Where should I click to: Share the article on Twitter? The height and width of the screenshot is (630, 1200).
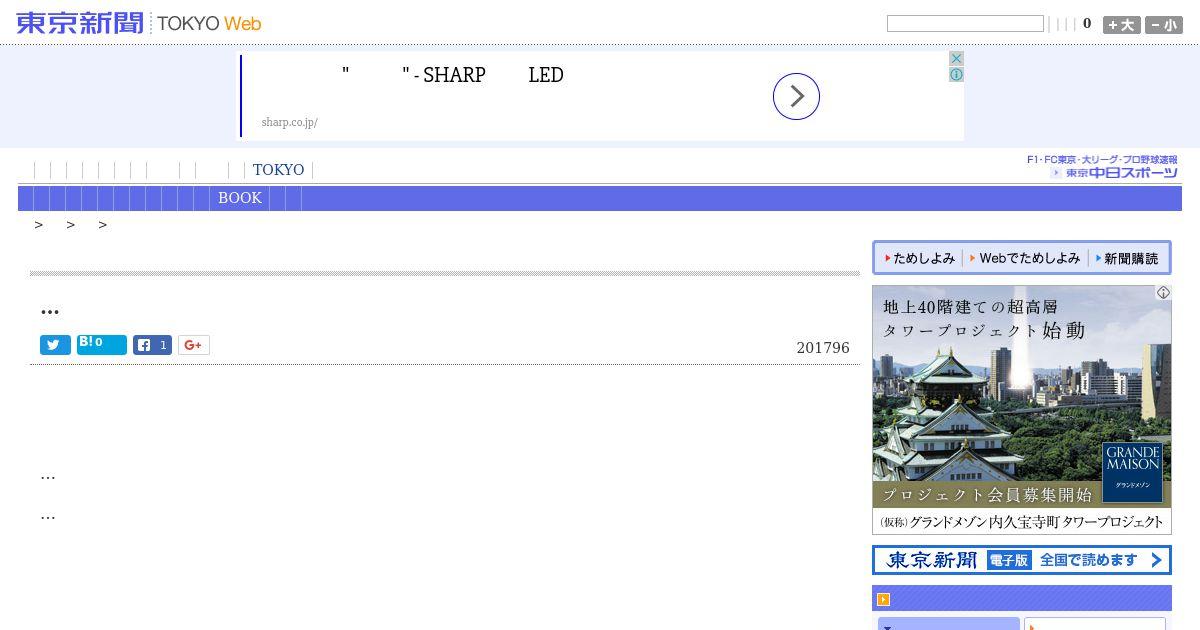click(x=55, y=345)
